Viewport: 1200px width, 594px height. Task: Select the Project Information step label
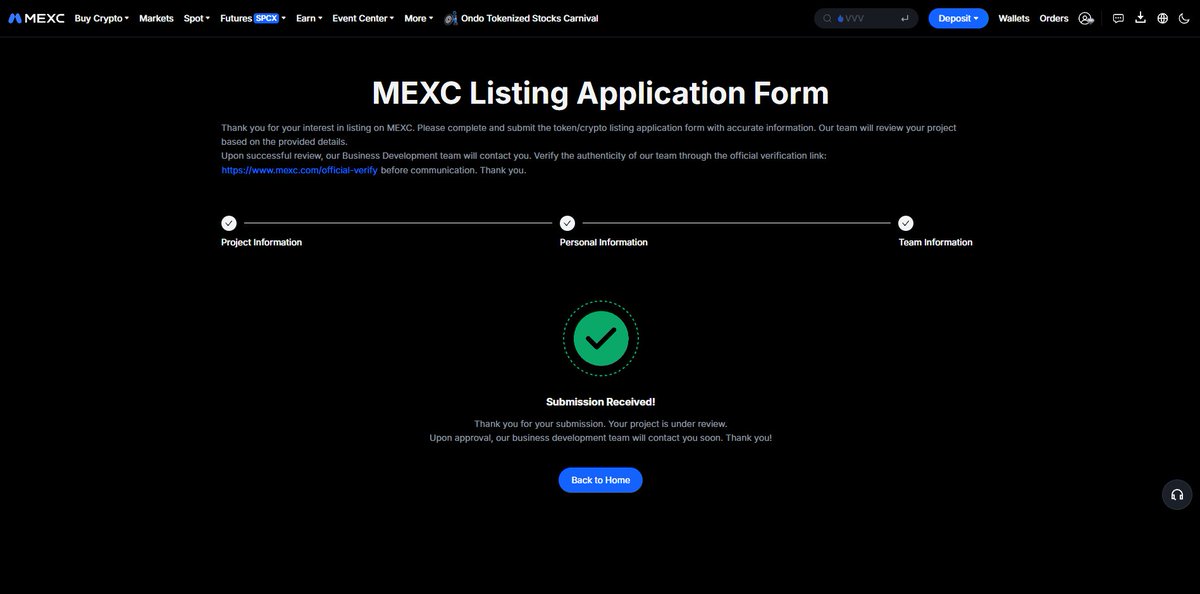coord(261,242)
